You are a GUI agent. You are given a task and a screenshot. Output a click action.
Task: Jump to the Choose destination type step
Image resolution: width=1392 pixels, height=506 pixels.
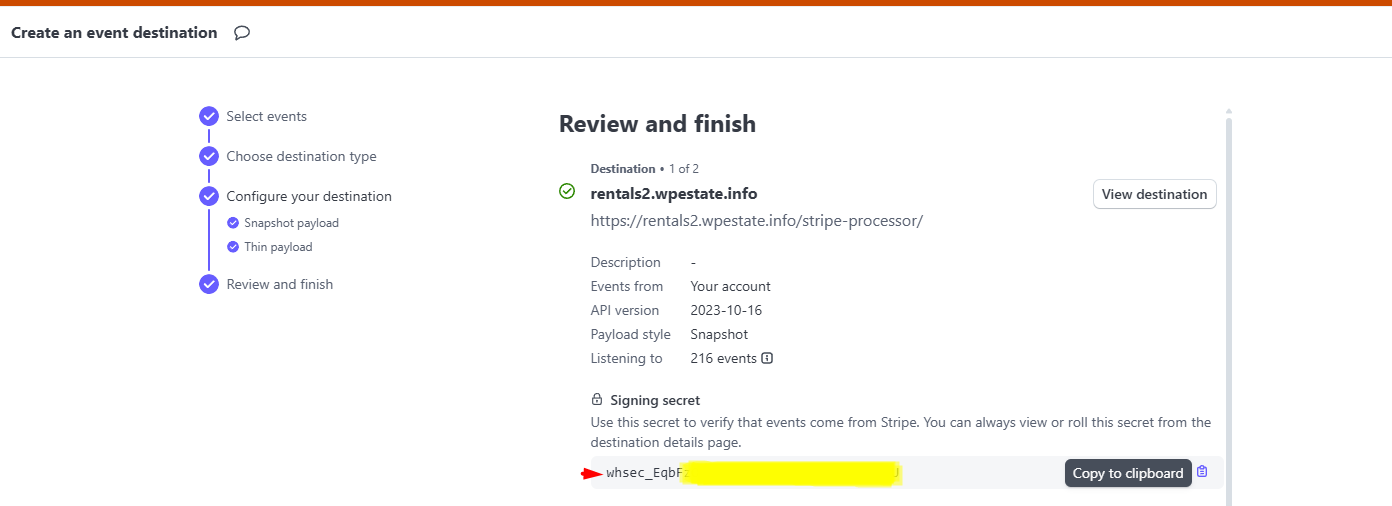[x=301, y=156]
